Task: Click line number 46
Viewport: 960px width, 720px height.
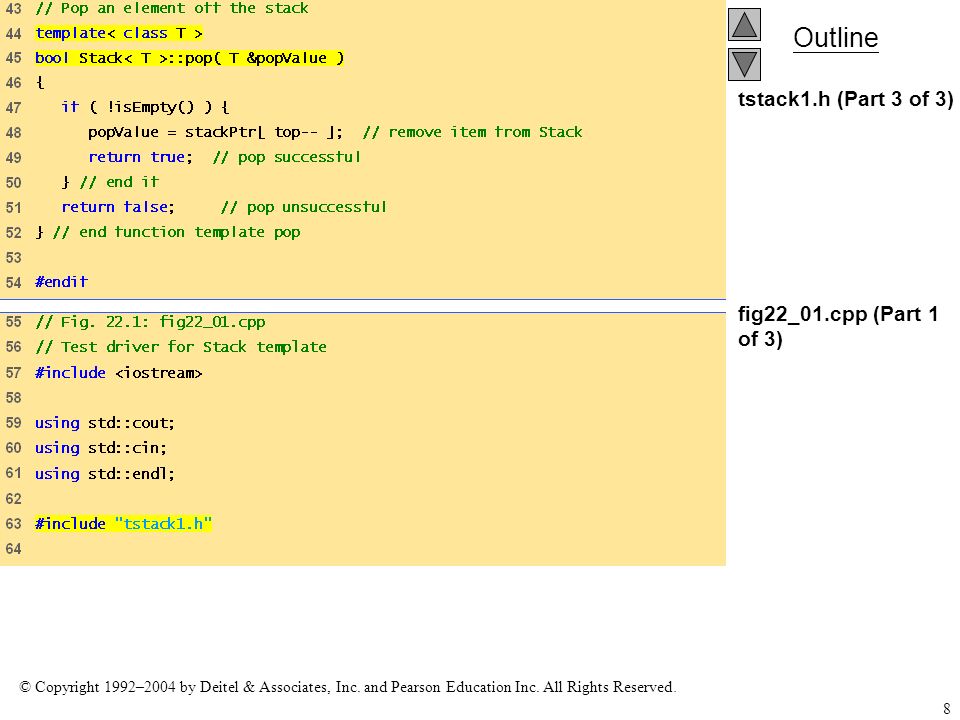Action: tap(13, 83)
